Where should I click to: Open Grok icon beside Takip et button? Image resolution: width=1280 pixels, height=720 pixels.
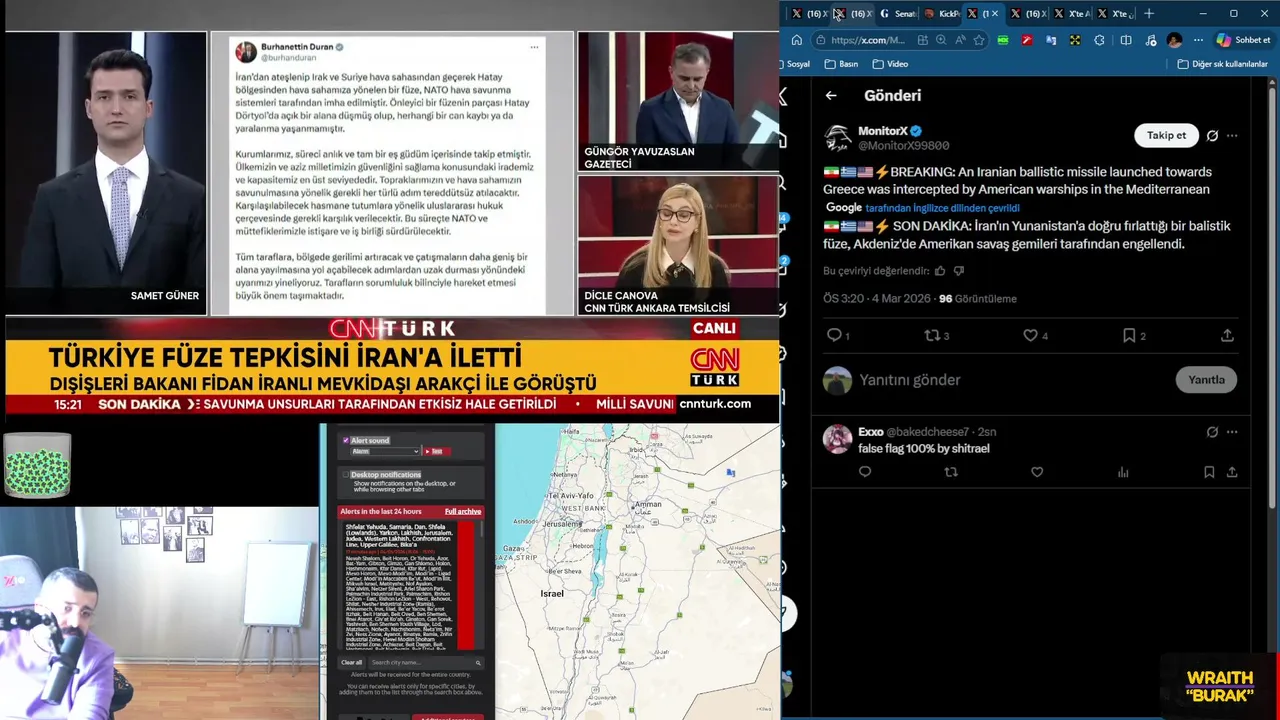coord(1212,136)
